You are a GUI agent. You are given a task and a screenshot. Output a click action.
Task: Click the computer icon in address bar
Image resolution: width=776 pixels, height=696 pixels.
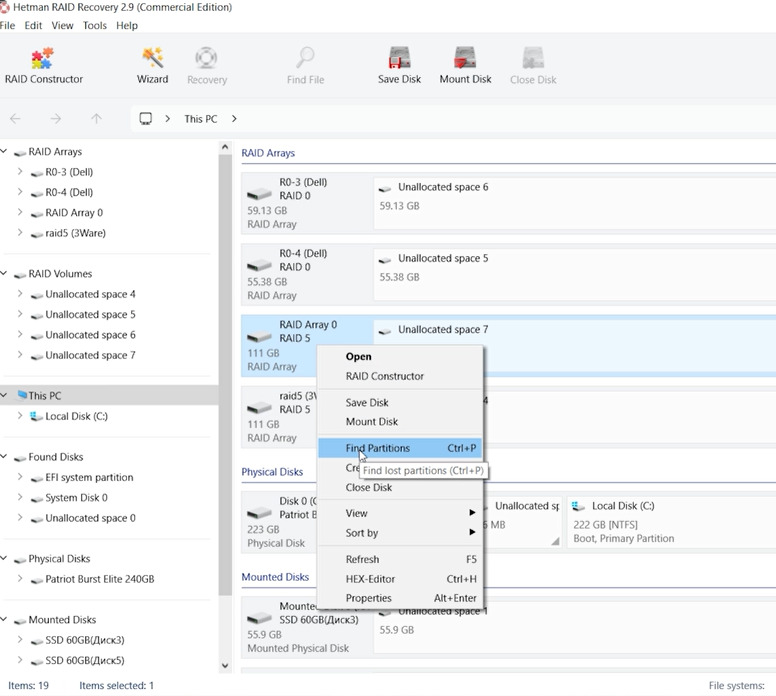click(146, 119)
